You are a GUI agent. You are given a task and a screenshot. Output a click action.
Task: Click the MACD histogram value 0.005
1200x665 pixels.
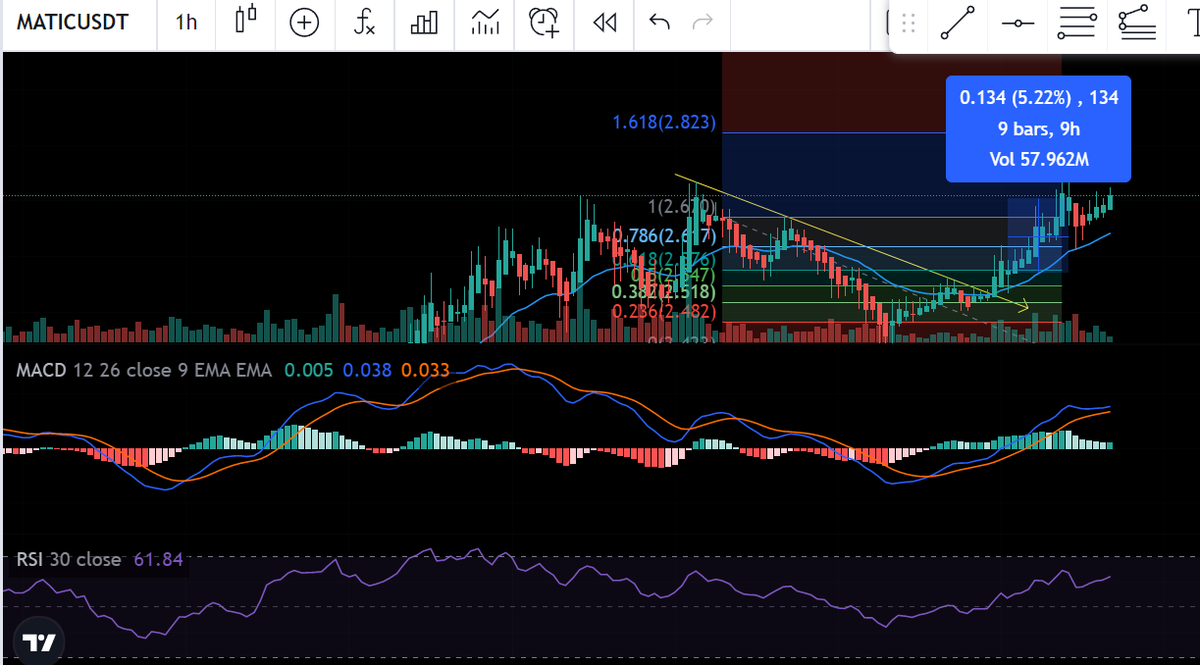point(308,370)
